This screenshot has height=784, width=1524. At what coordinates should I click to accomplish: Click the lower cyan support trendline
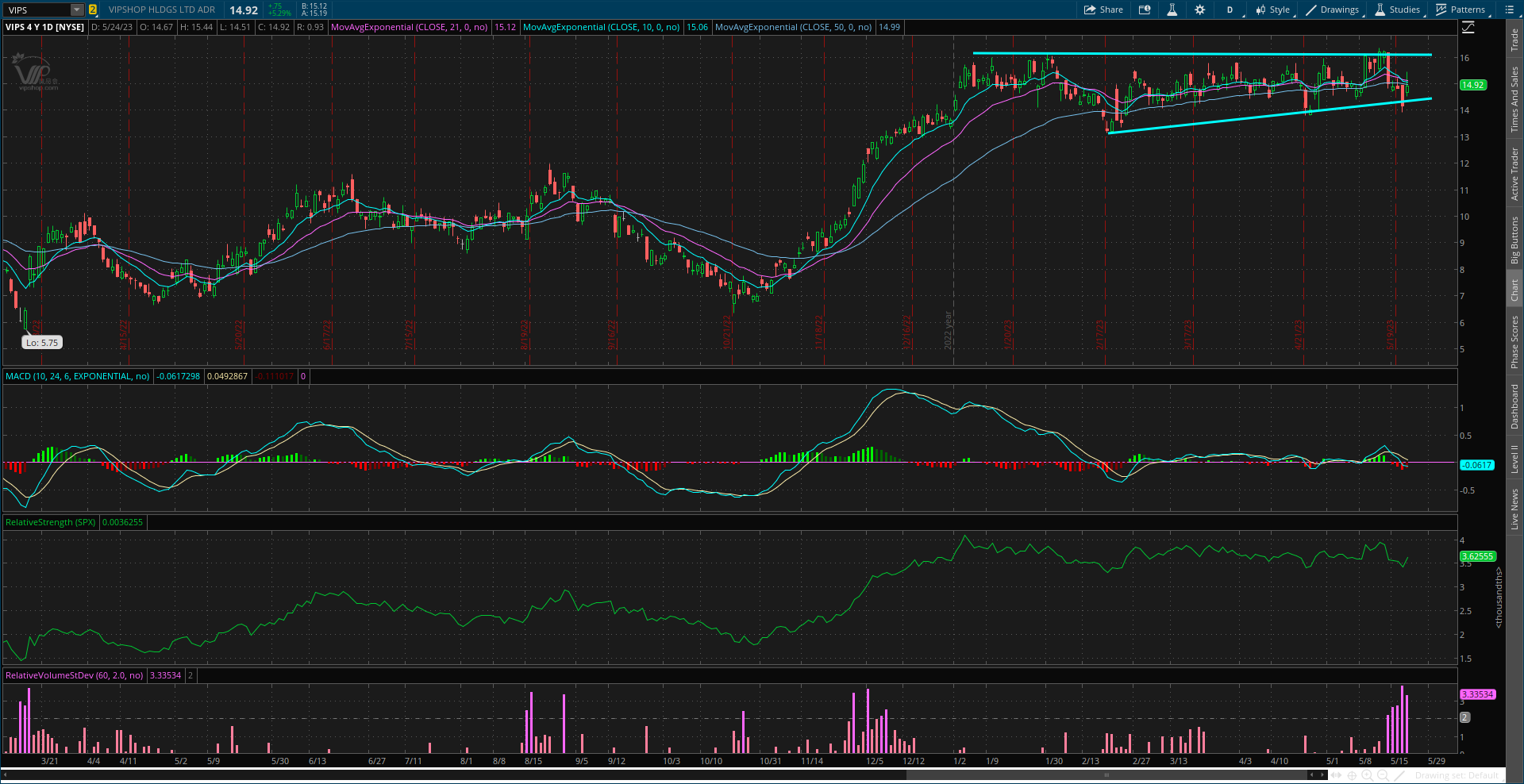pos(1270,116)
